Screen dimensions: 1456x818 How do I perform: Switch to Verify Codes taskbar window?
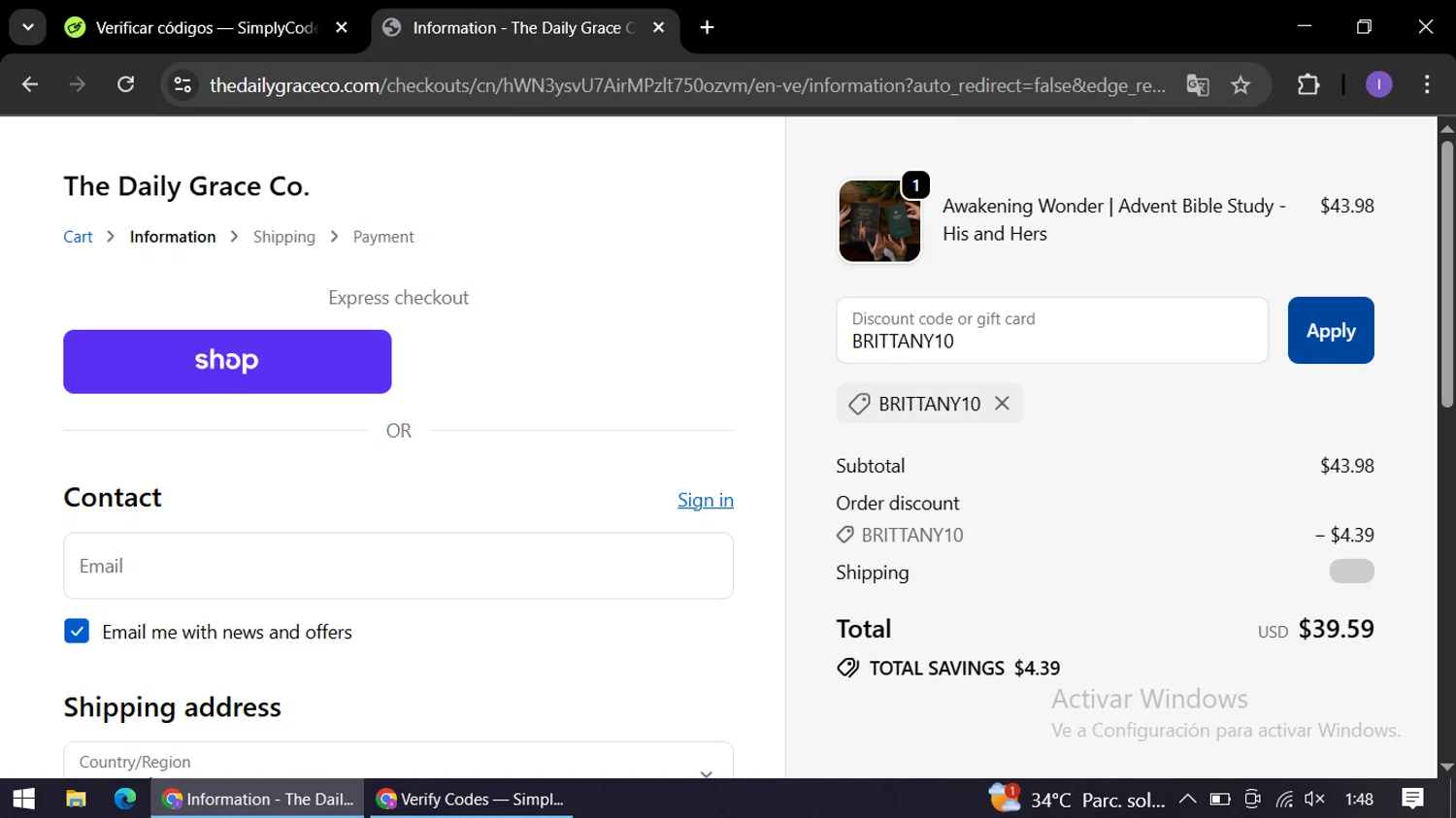pos(471,799)
